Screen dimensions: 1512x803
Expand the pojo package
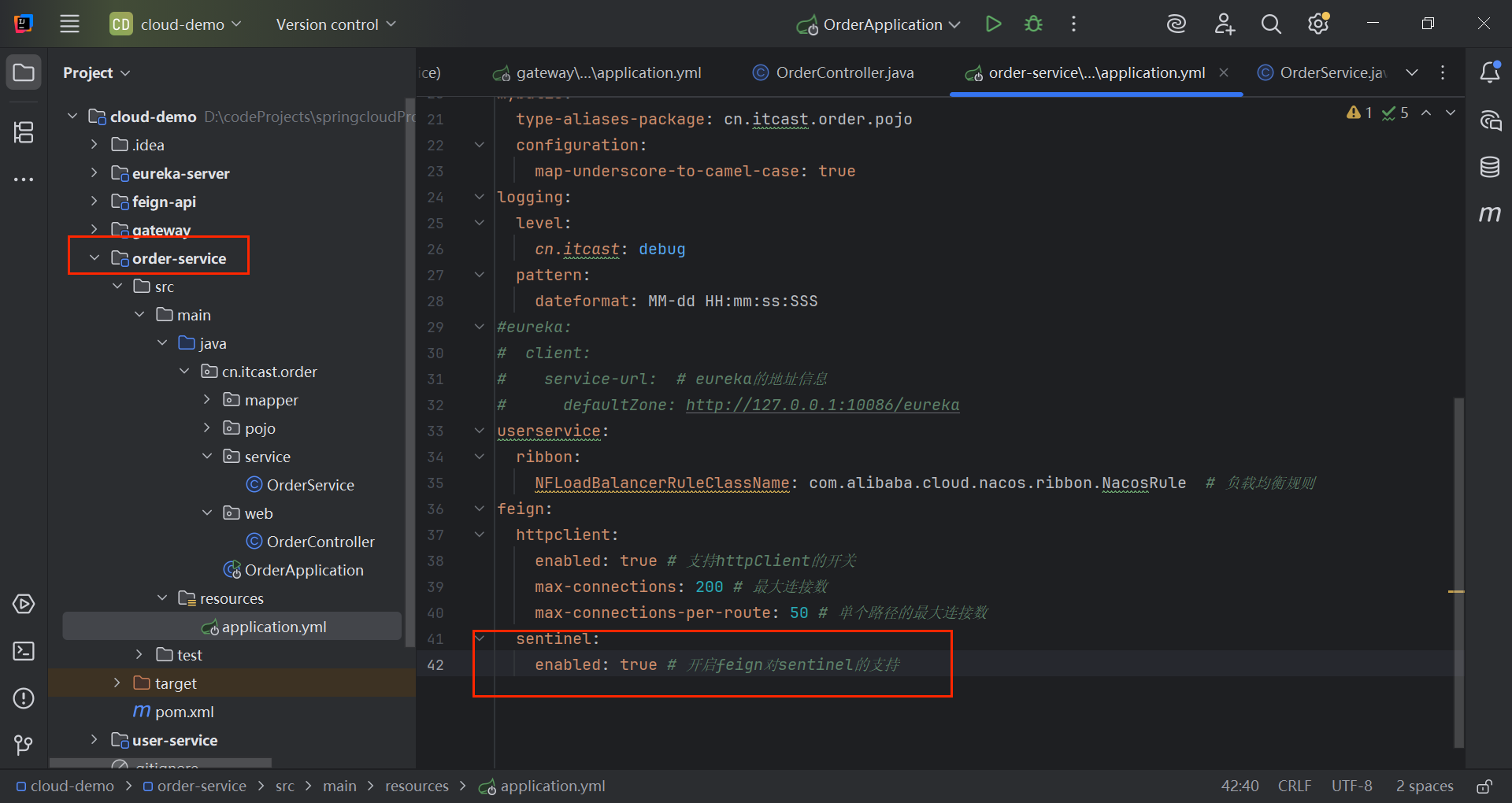click(x=206, y=428)
